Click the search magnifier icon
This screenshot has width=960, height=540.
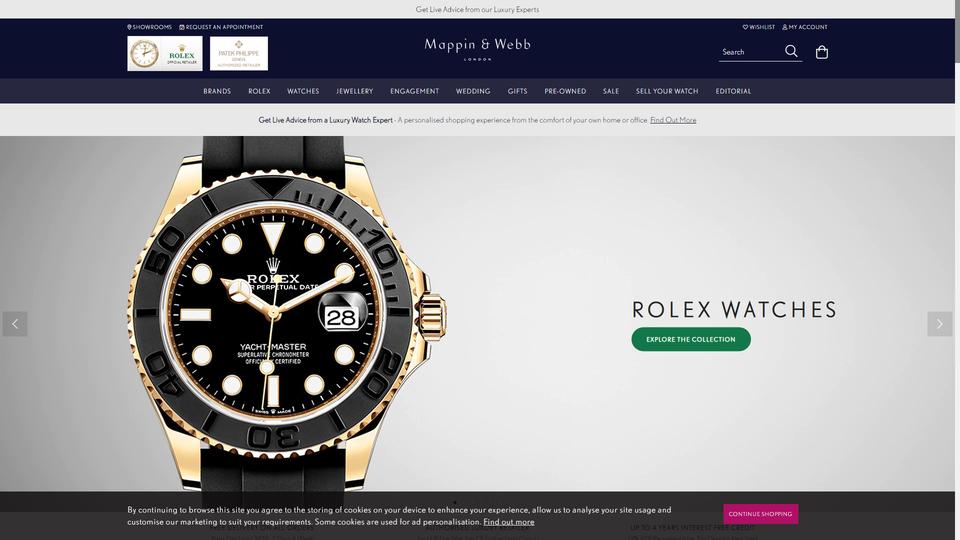[x=791, y=51]
